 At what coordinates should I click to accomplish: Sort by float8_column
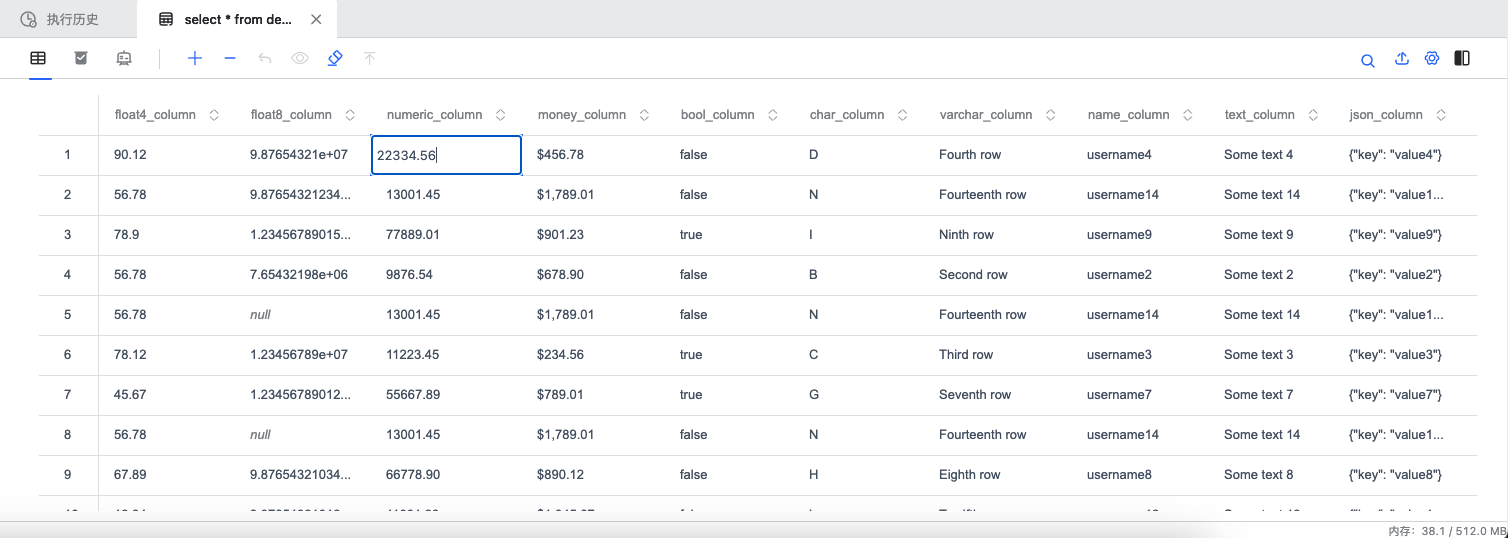coord(350,115)
